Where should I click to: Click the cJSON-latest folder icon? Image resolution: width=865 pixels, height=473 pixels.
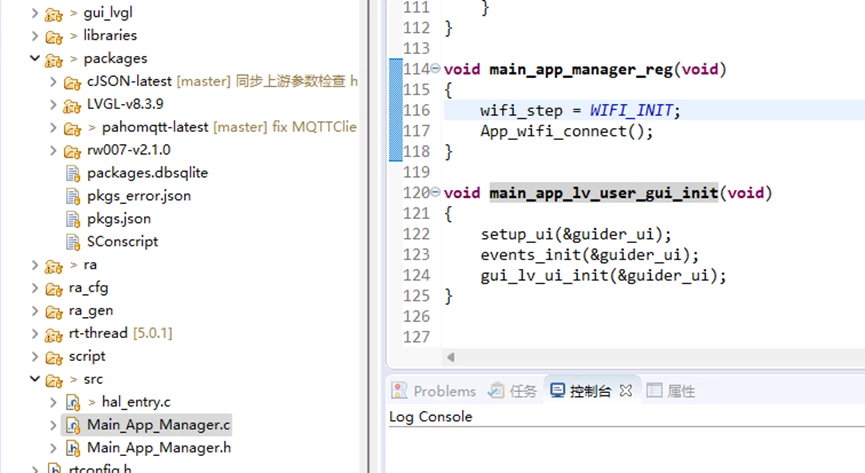(x=72, y=83)
